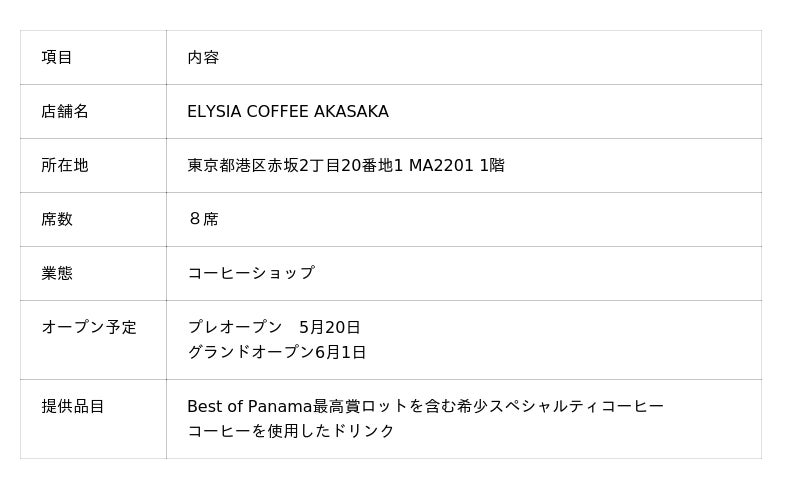800x489 pixels.
Task: Select the オープン予定 row label
Action: click(89, 327)
